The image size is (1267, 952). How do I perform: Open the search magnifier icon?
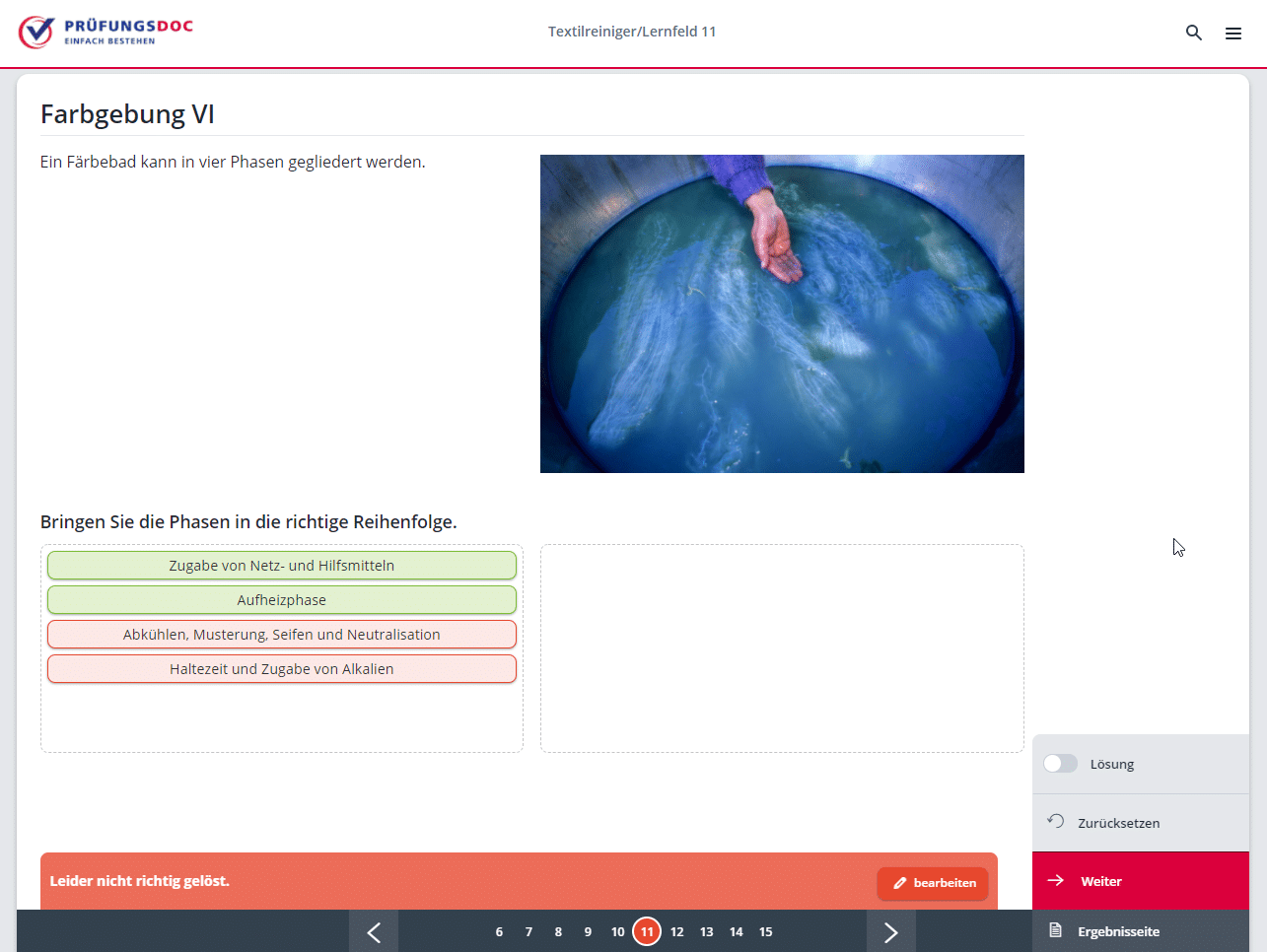(x=1193, y=33)
